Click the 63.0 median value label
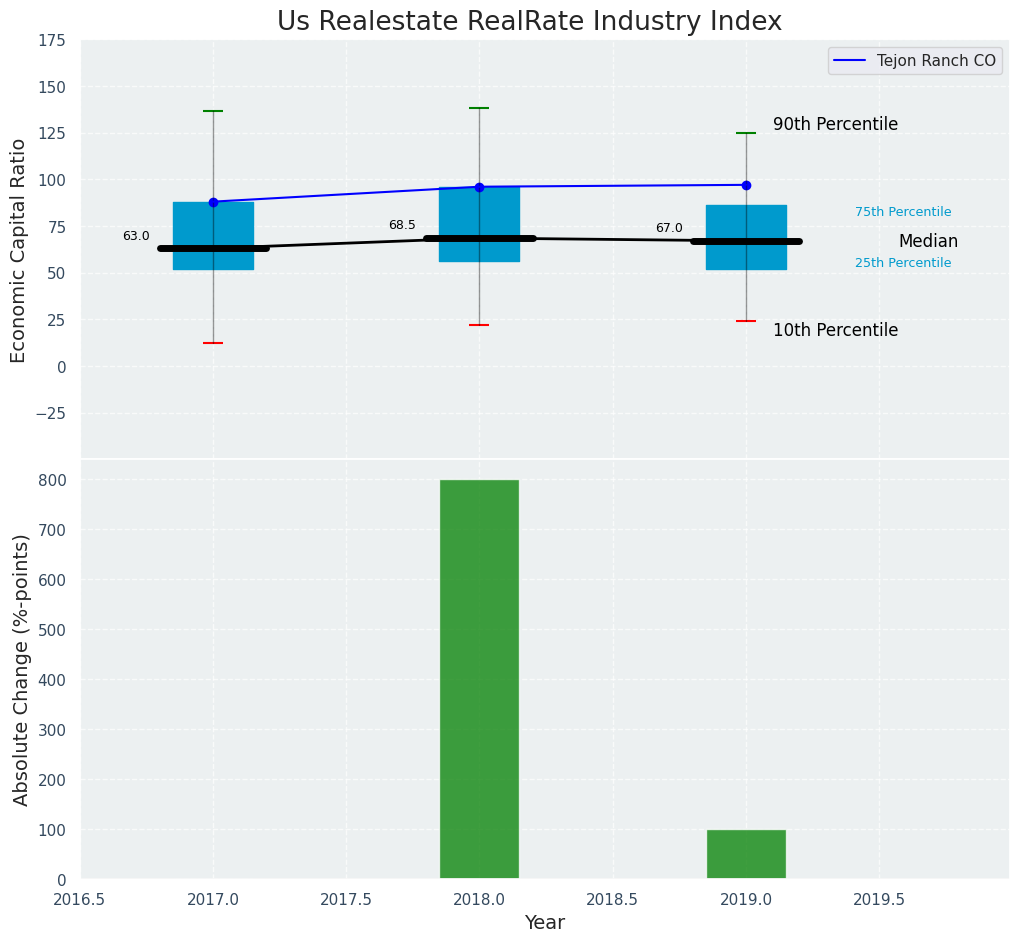 click(136, 236)
